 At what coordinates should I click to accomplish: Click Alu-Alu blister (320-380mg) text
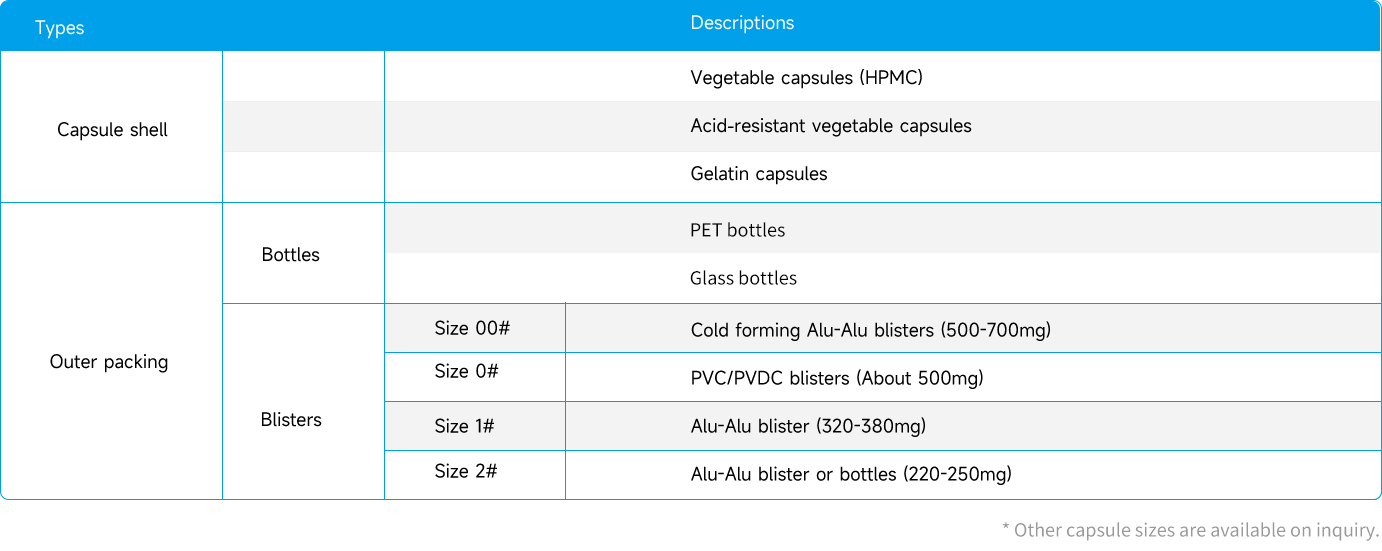point(808,426)
